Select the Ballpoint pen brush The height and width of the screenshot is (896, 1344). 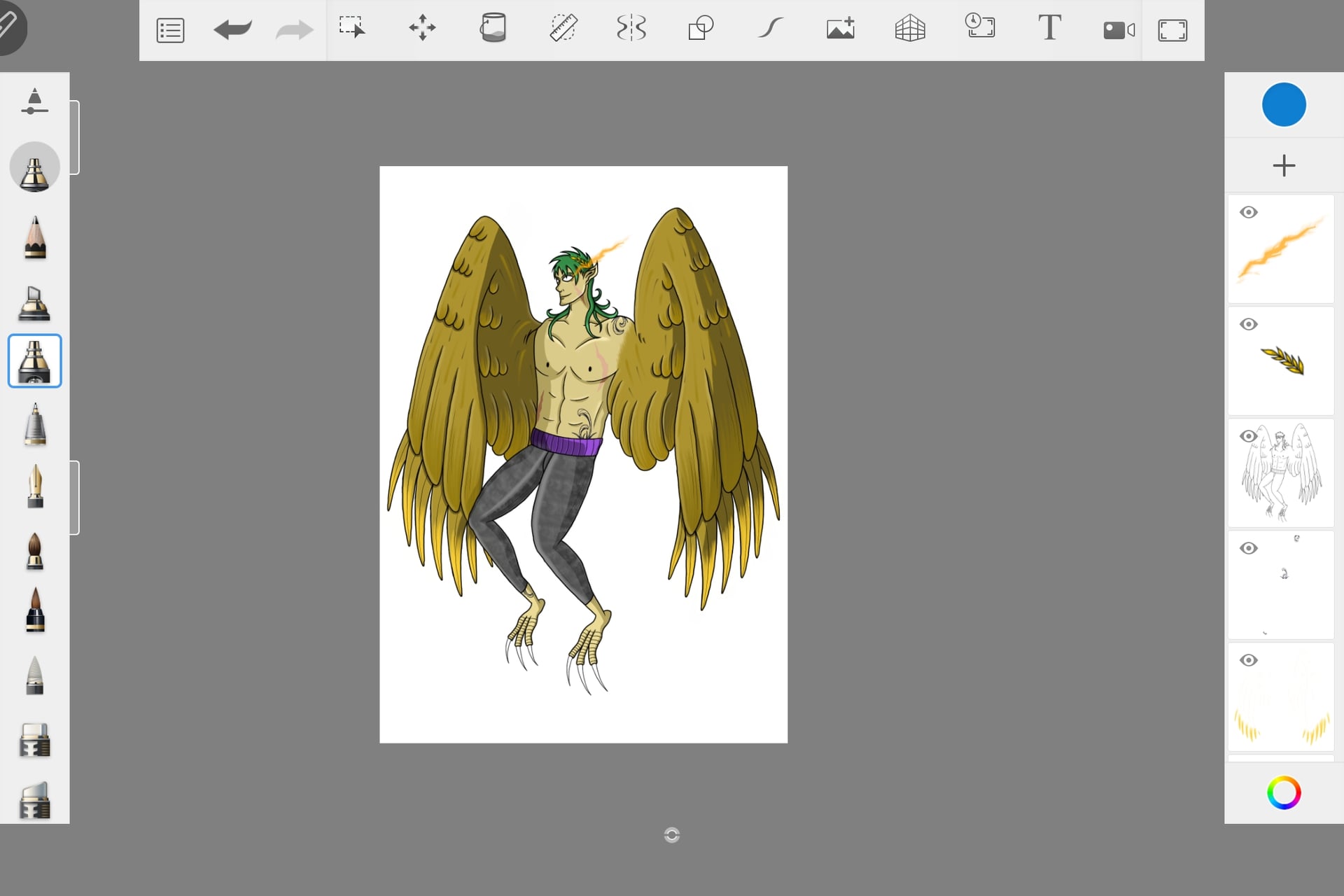click(34, 424)
